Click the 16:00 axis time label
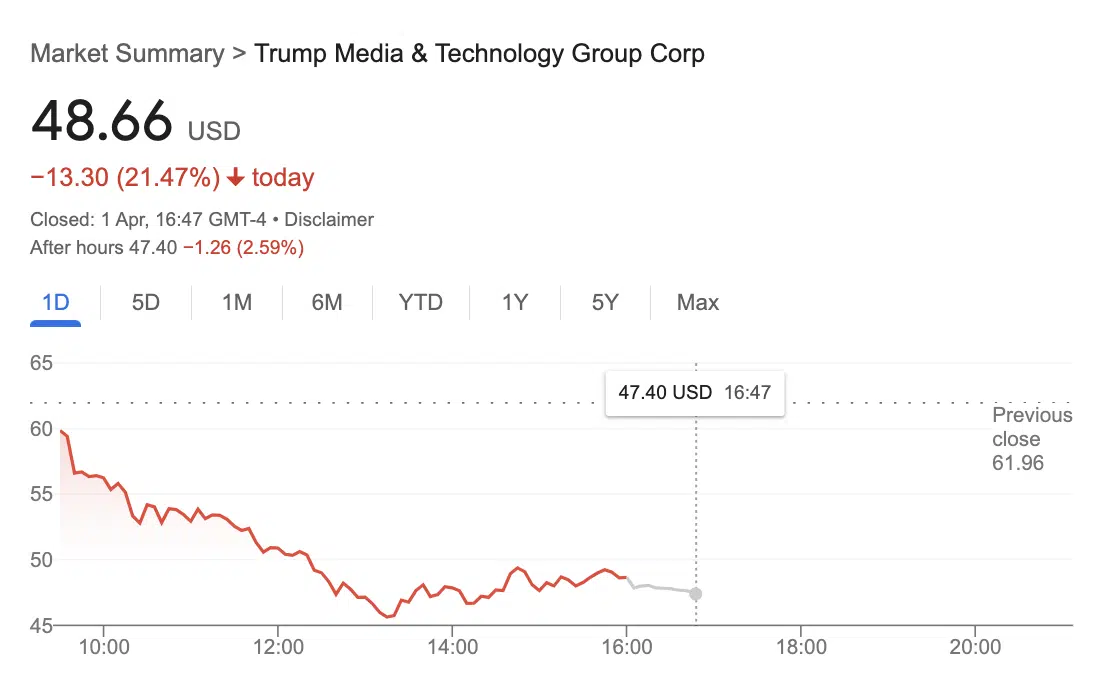 point(626,647)
